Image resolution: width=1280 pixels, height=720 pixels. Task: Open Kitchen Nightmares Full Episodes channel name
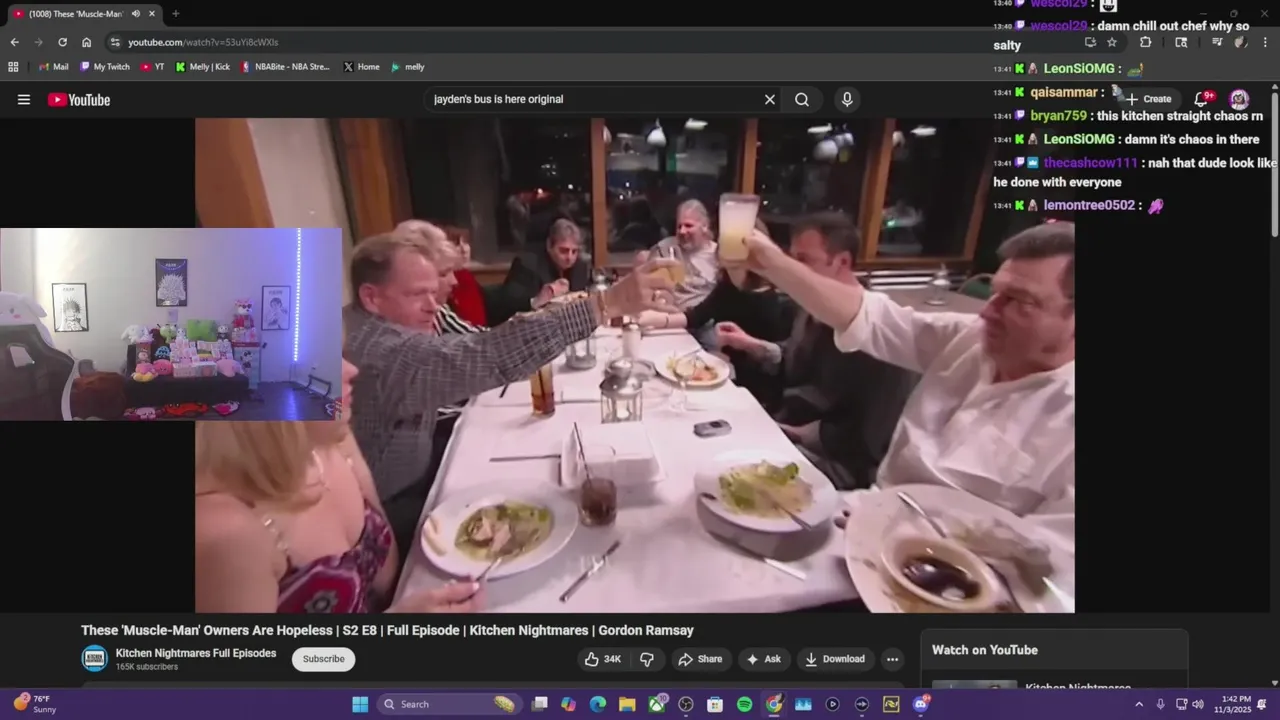[196, 653]
